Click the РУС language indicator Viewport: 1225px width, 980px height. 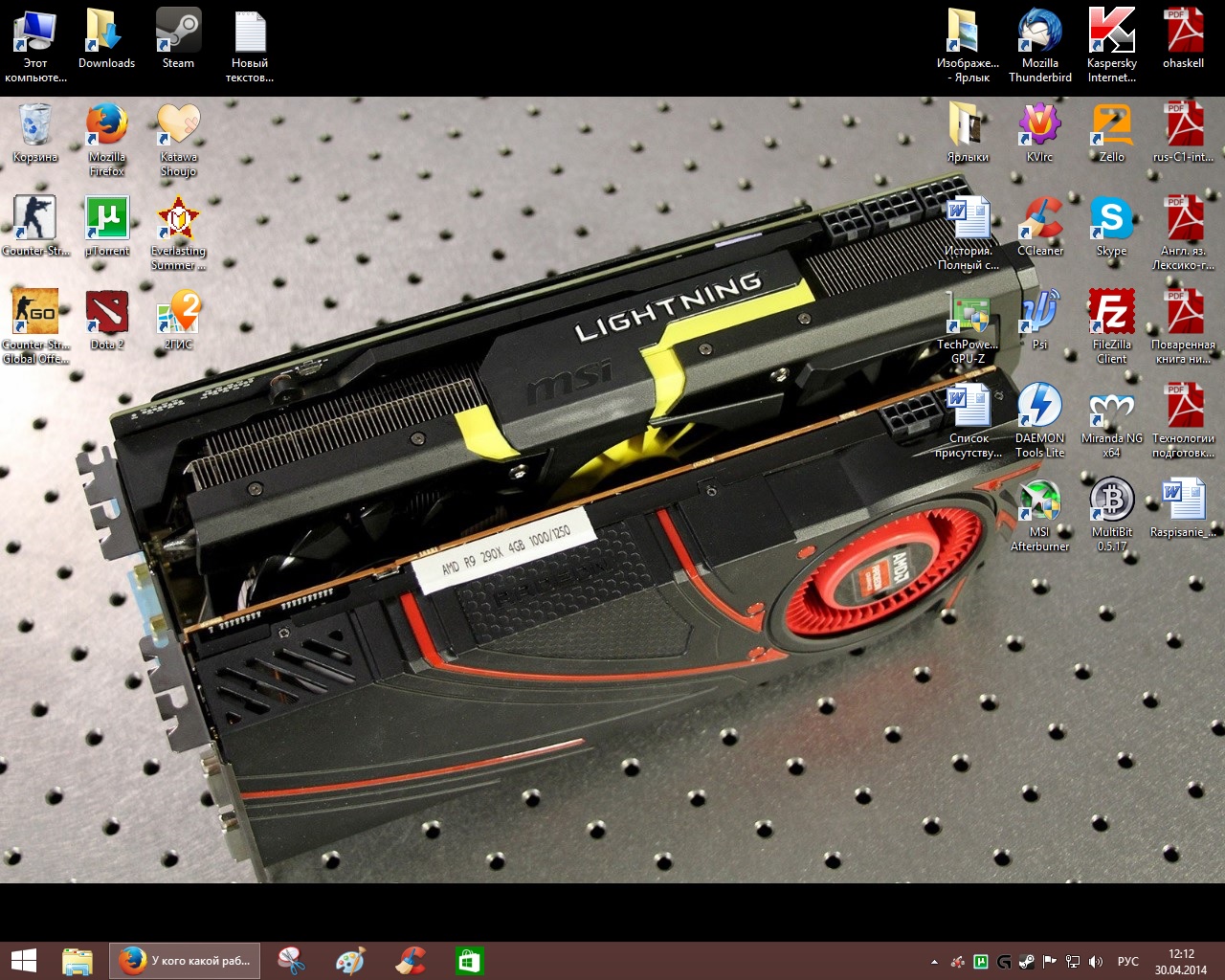pyautogui.click(x=1128, y=962)
